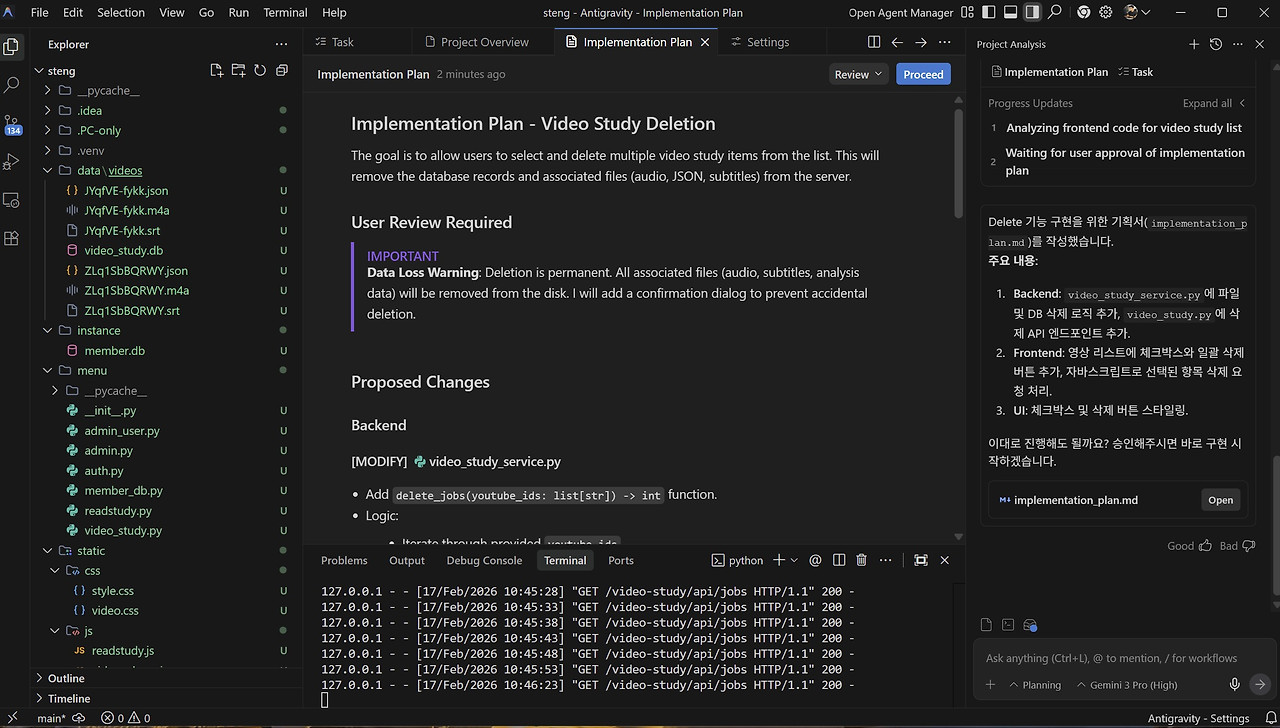Show the Problems panel tab
The image size is (1280, 728).
344,560
